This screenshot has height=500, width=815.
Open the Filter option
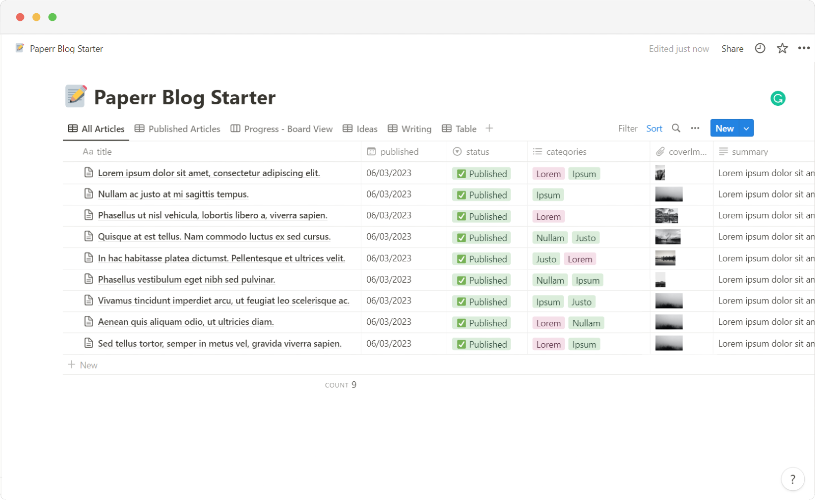pos(627,128)
